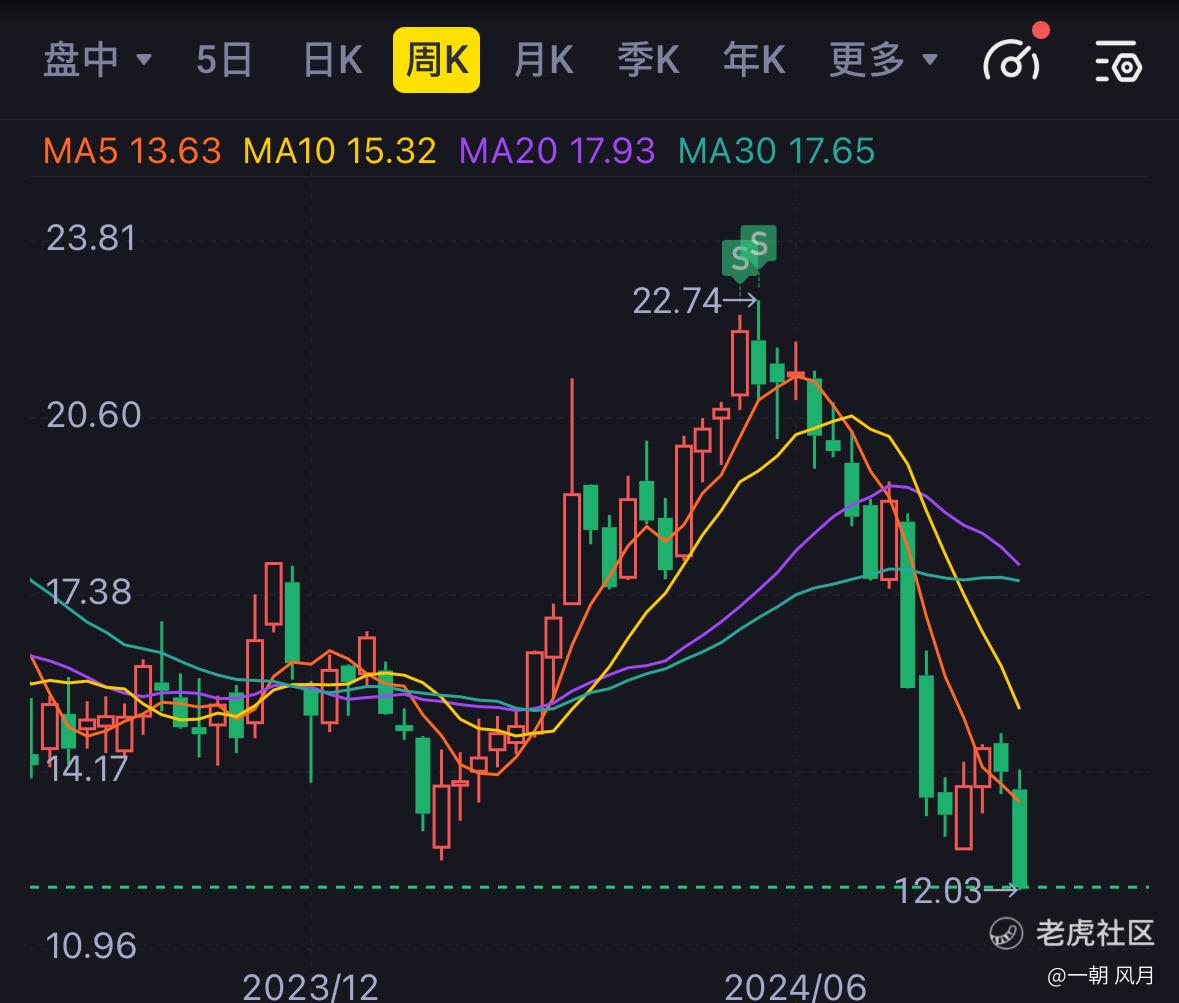
Task: Tap the latest large green candlestick at 12.03
Action: point(1020,838)
